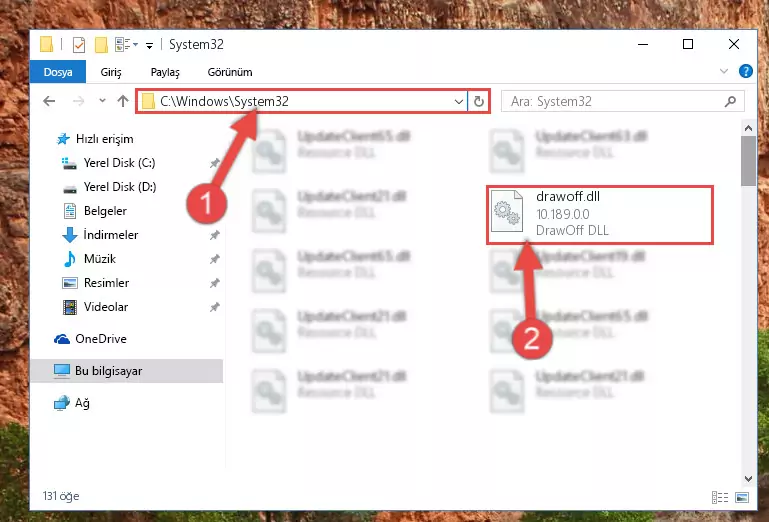The width and height of the screenshot is (769, 522).
Task: Click the file list scrollbar up arrow
Action: [748, 128]
